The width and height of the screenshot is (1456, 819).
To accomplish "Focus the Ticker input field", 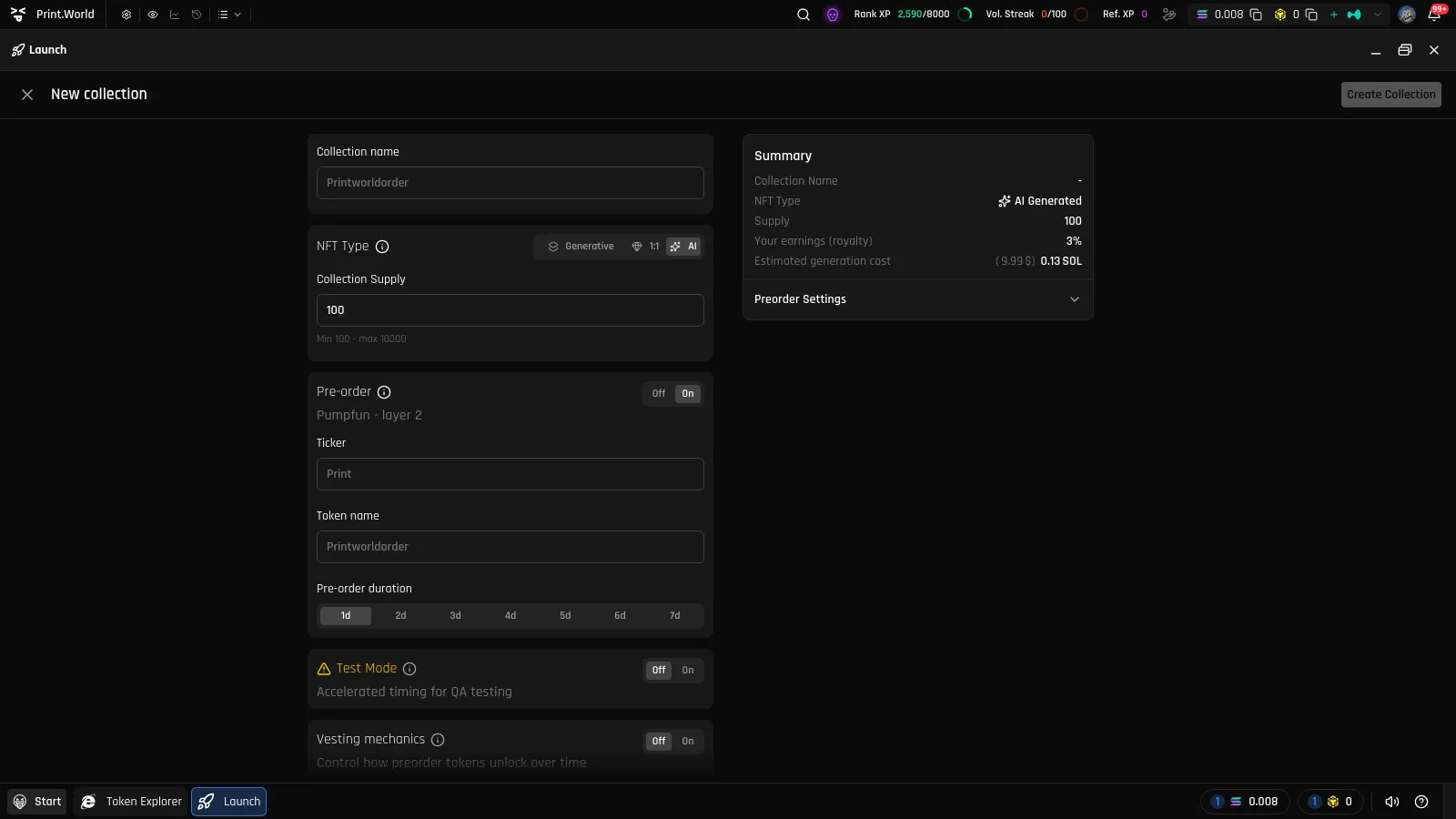I will pyautogui.click(x=510, y=474).
